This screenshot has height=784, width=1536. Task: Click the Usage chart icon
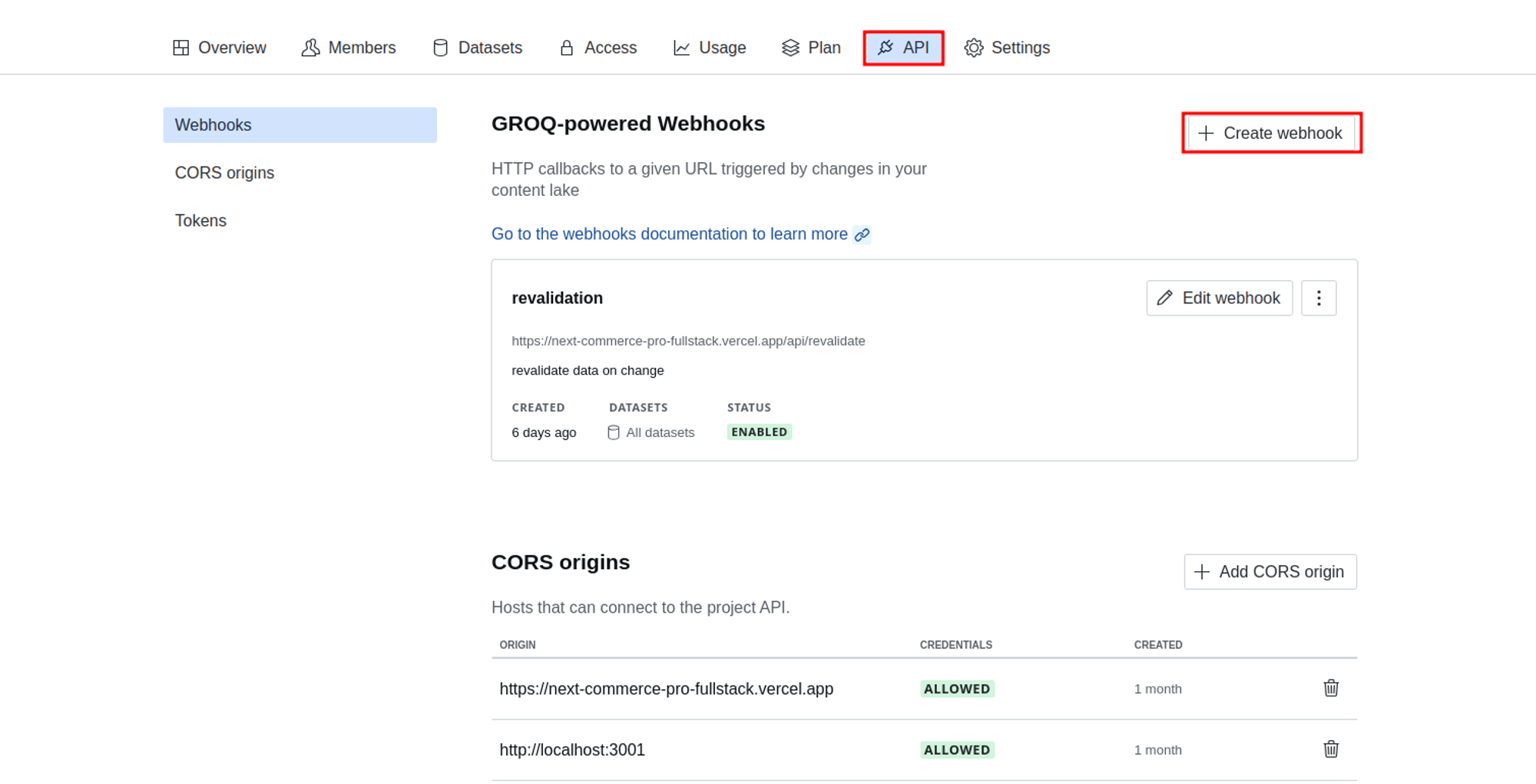tap(681, 48)
